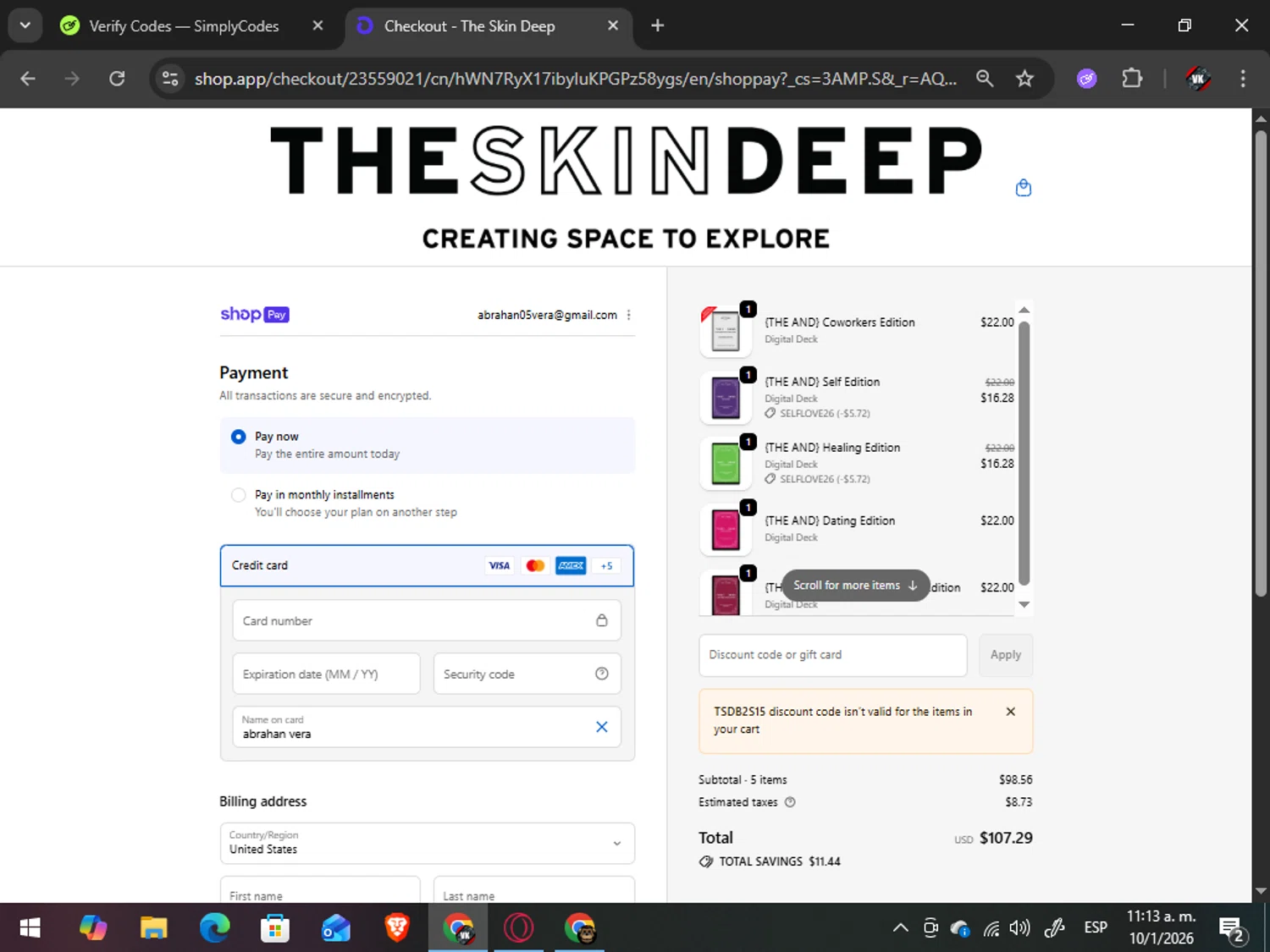
Task: Switch to Verify Codes — SimplyCodes tab
Action: coord(184,26)
